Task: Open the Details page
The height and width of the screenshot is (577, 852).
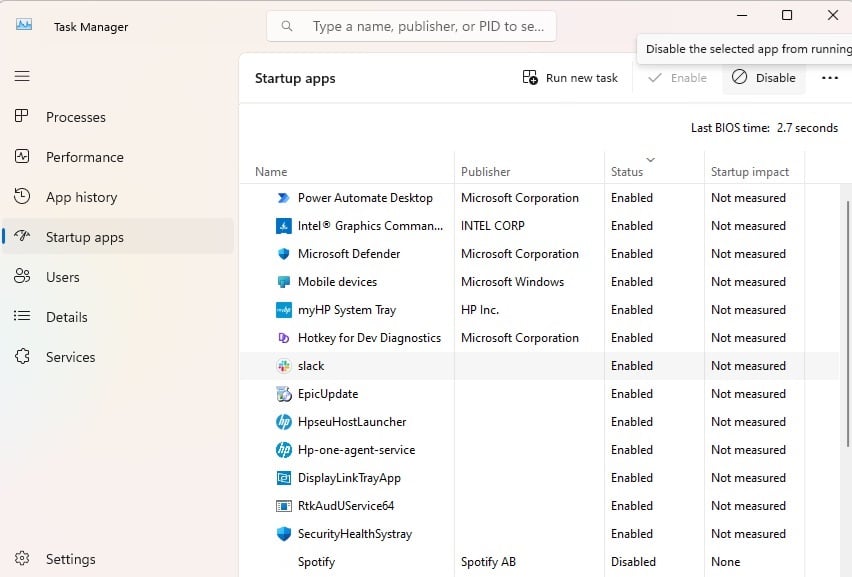Action: tap(118, 317)
